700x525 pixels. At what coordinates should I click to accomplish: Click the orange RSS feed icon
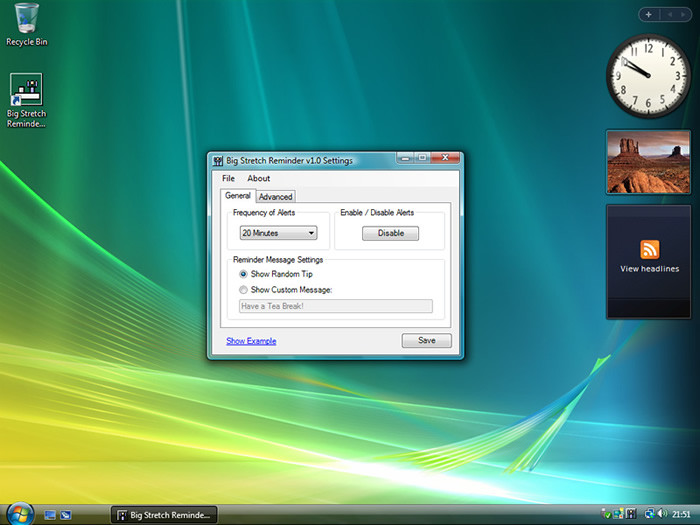coord(650,250)
